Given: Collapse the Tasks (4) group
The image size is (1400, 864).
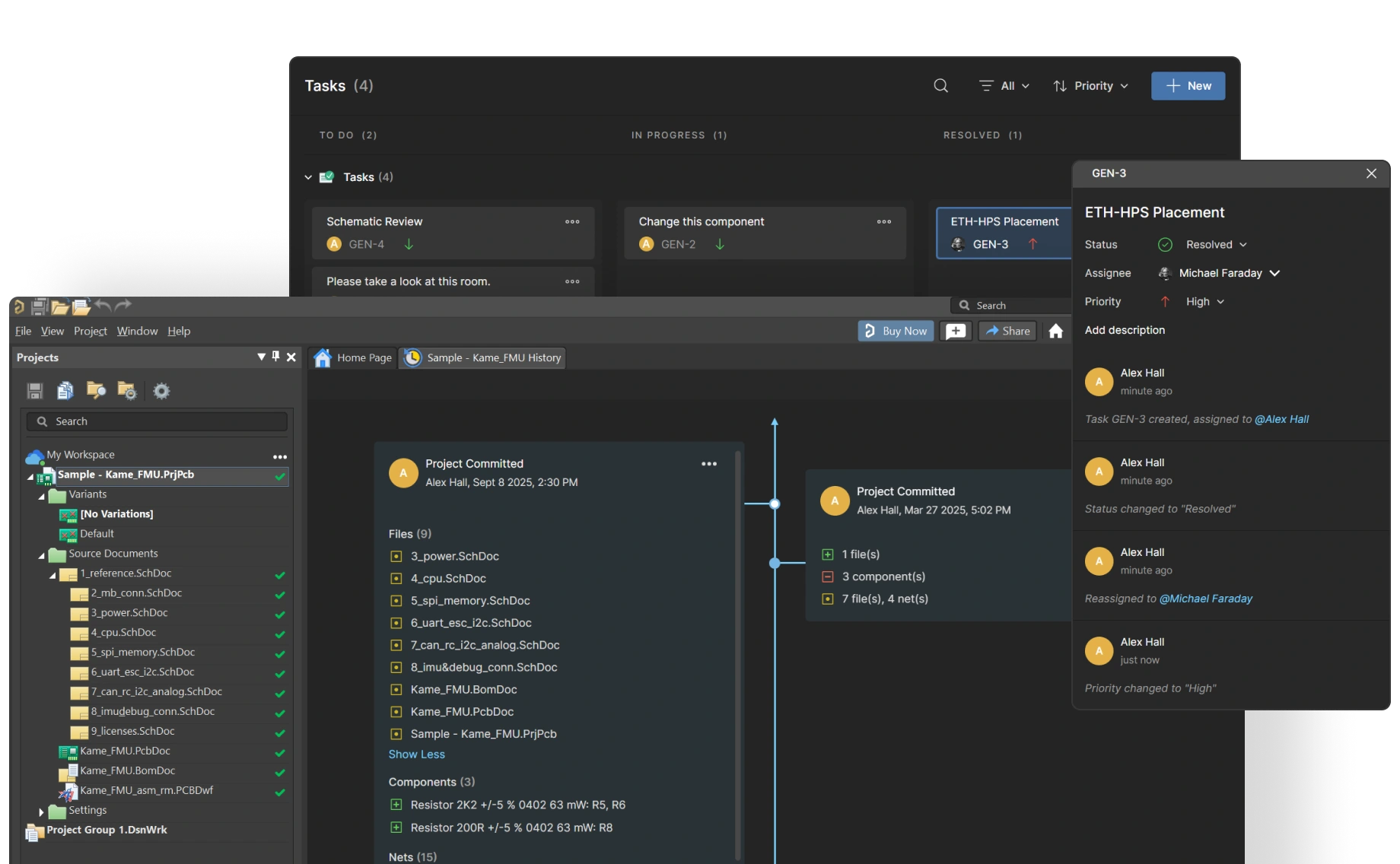Looking at the screenshot, I should coord(308,177).
